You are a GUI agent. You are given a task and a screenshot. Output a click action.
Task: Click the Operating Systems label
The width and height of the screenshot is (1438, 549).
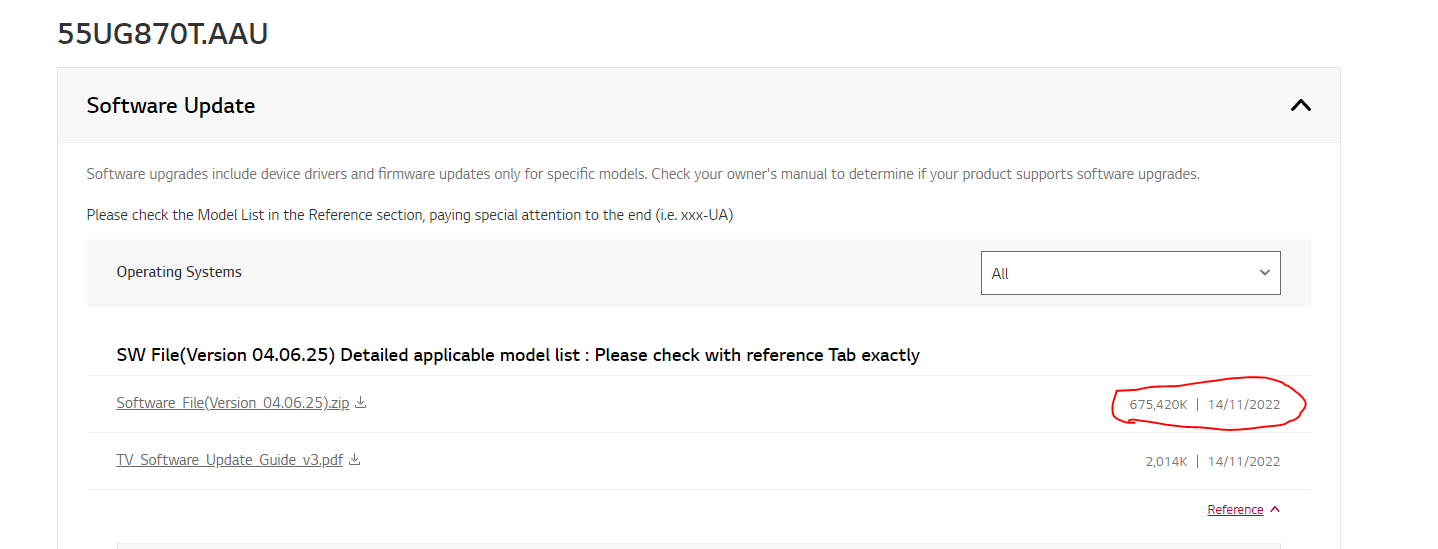click(179, 272)
